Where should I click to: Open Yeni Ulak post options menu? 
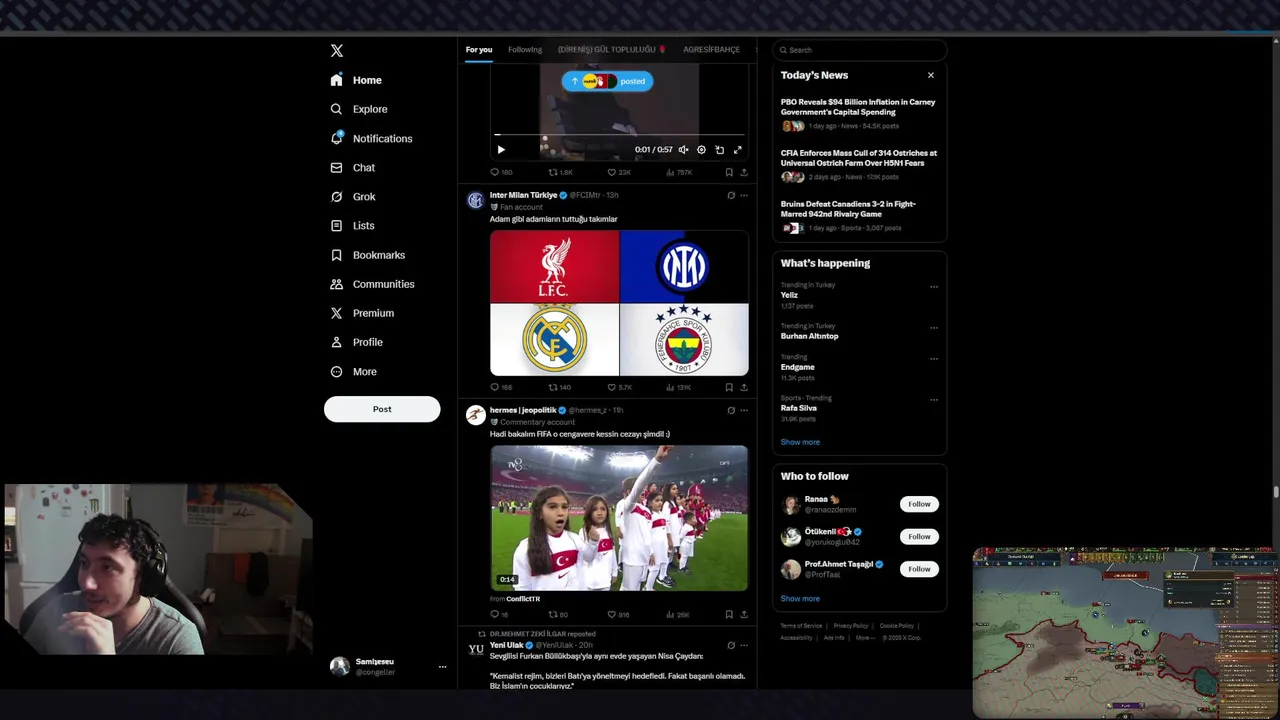(x=743, y=645)
